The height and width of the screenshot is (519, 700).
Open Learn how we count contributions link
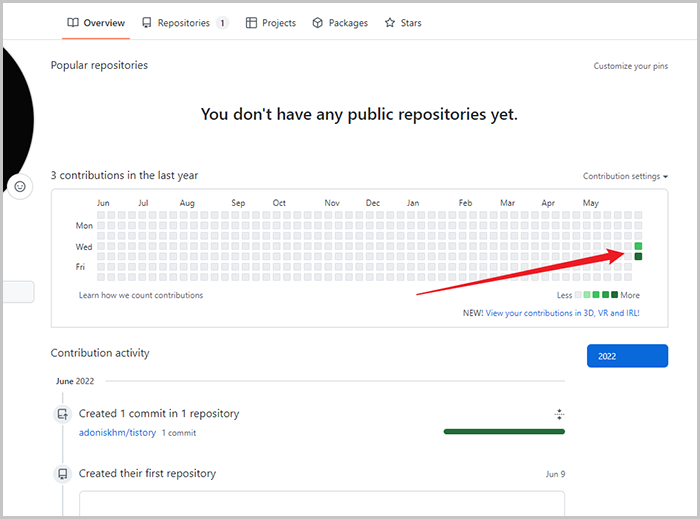tap(141, 295)
